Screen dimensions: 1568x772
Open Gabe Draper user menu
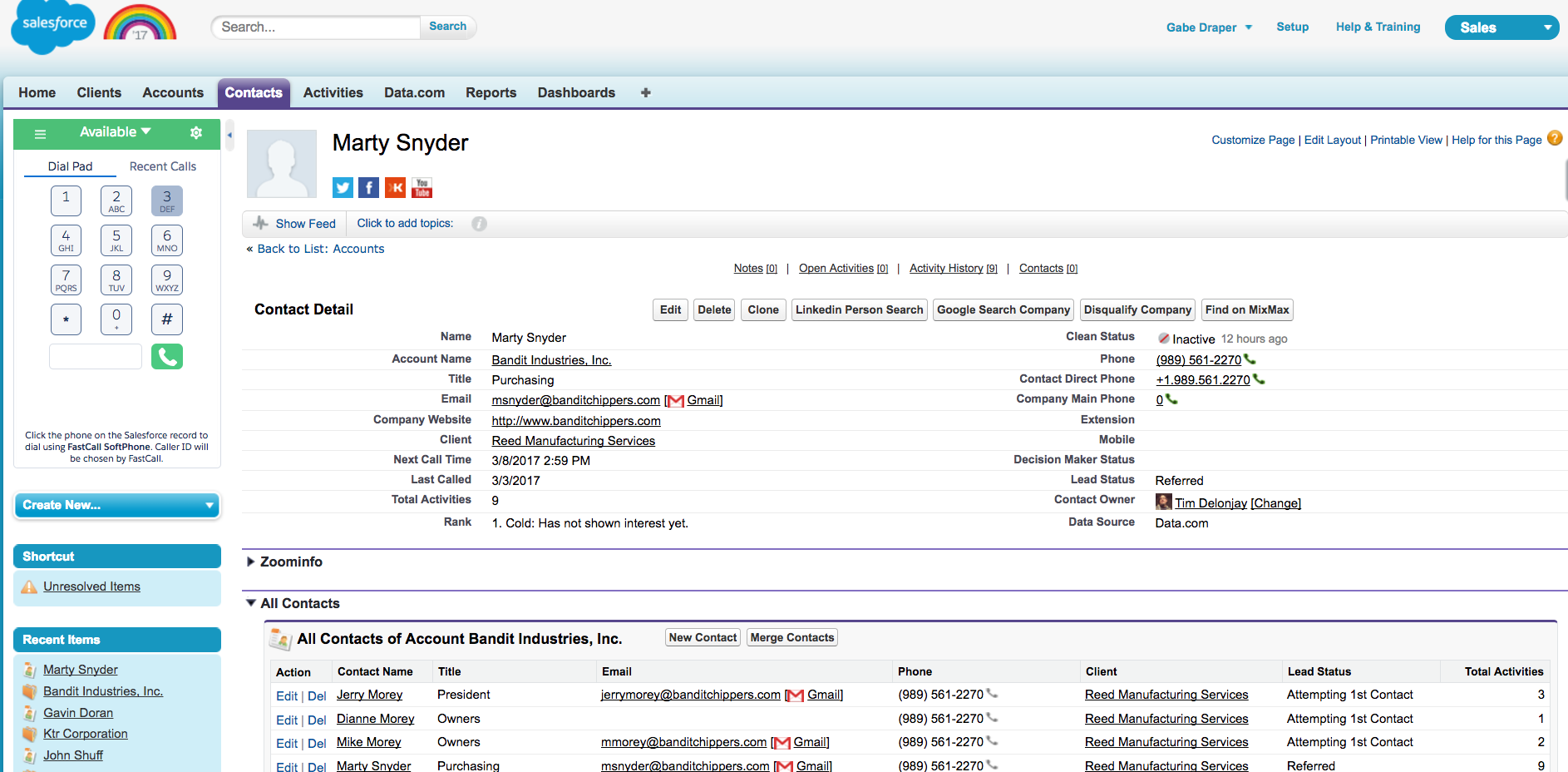coord(1209,27)
